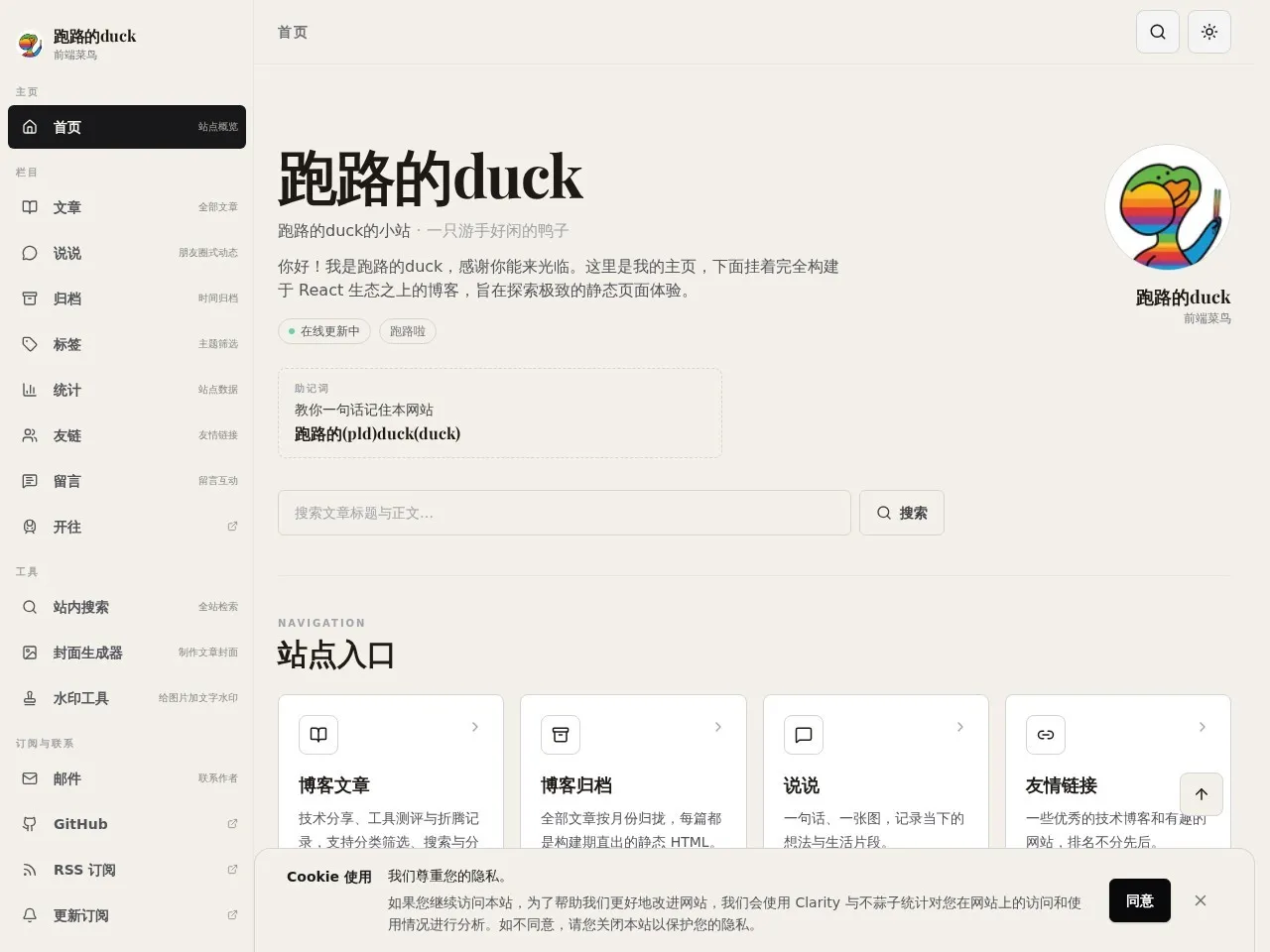1270x952 pixels.
Task: Click the 友链 people icon in sidebar
Action: [x=30, y=435]
